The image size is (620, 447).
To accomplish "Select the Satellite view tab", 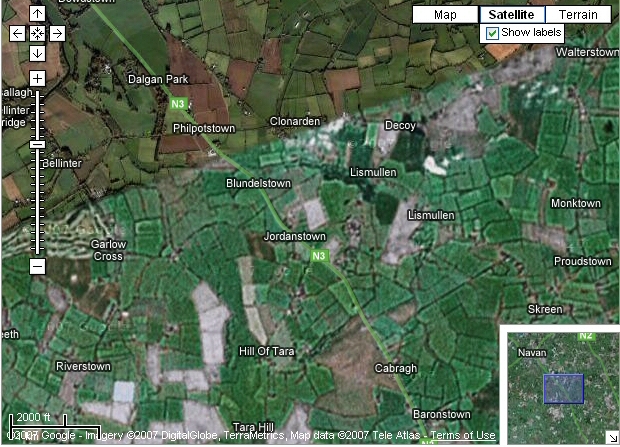I will tap(516, 14).
